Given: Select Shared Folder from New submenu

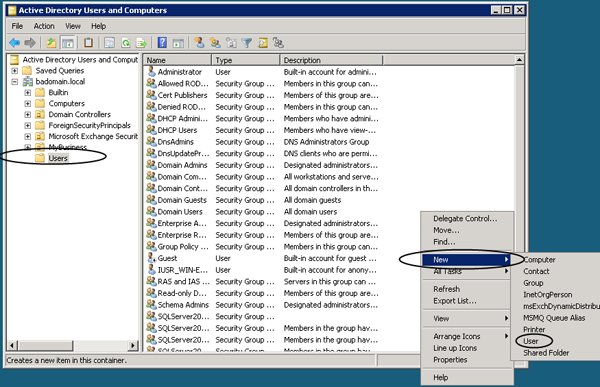Looking at the screenshot, I should (546, 353).
